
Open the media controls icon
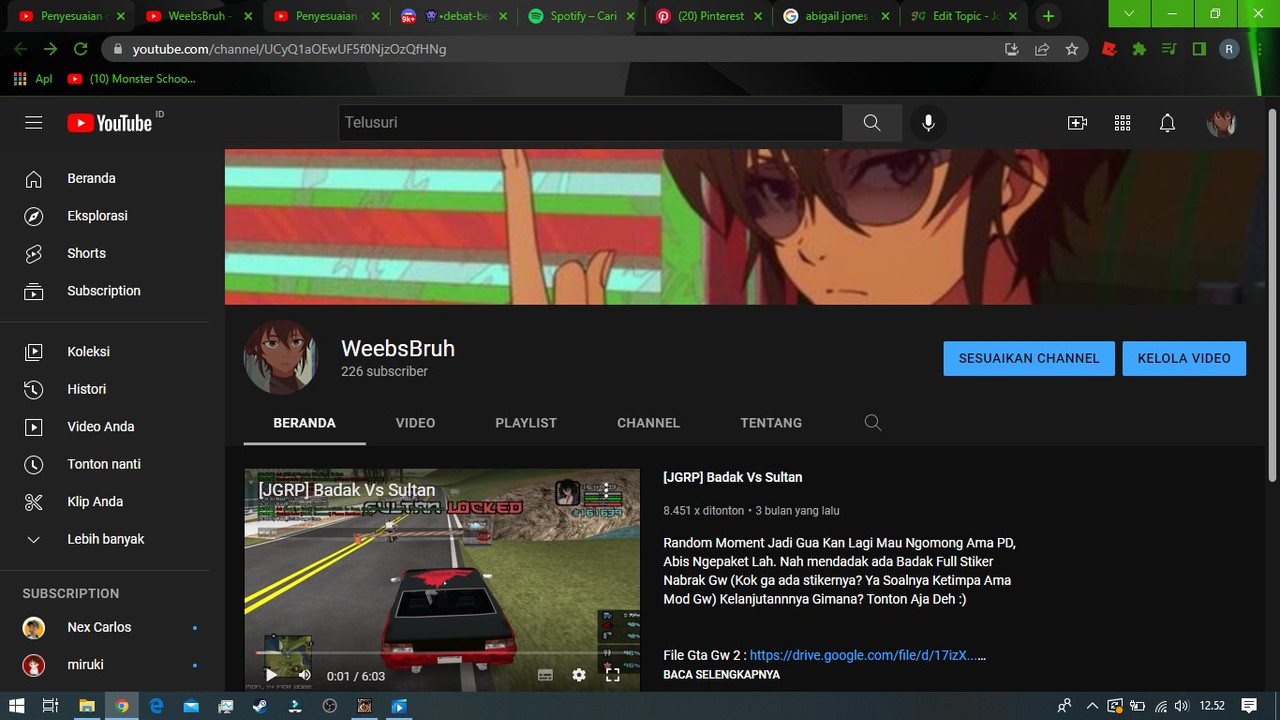point(1169,49)
